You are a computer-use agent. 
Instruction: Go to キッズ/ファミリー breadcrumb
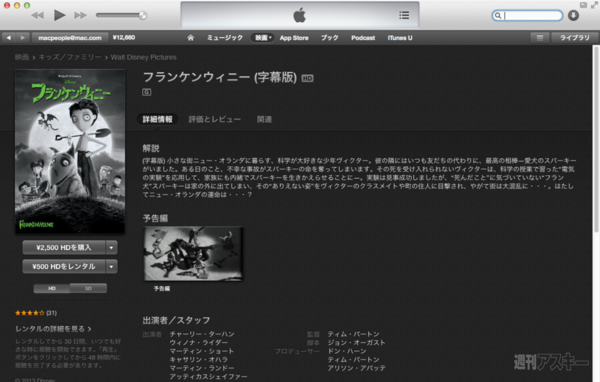[x=70, y=57]
